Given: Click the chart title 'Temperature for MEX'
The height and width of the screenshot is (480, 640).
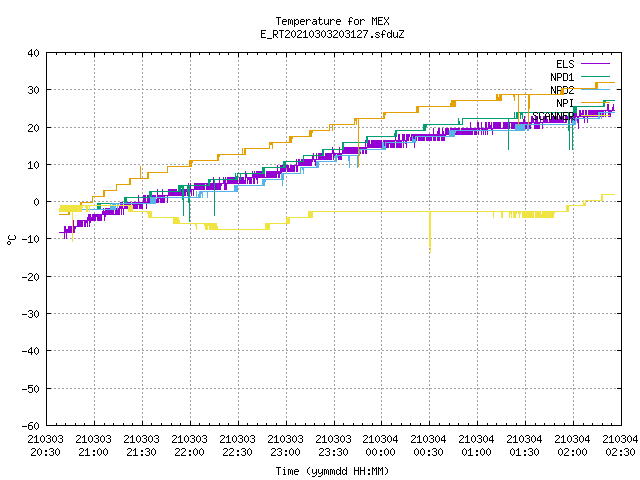Looking at the screenshot, I should point(332,21).
